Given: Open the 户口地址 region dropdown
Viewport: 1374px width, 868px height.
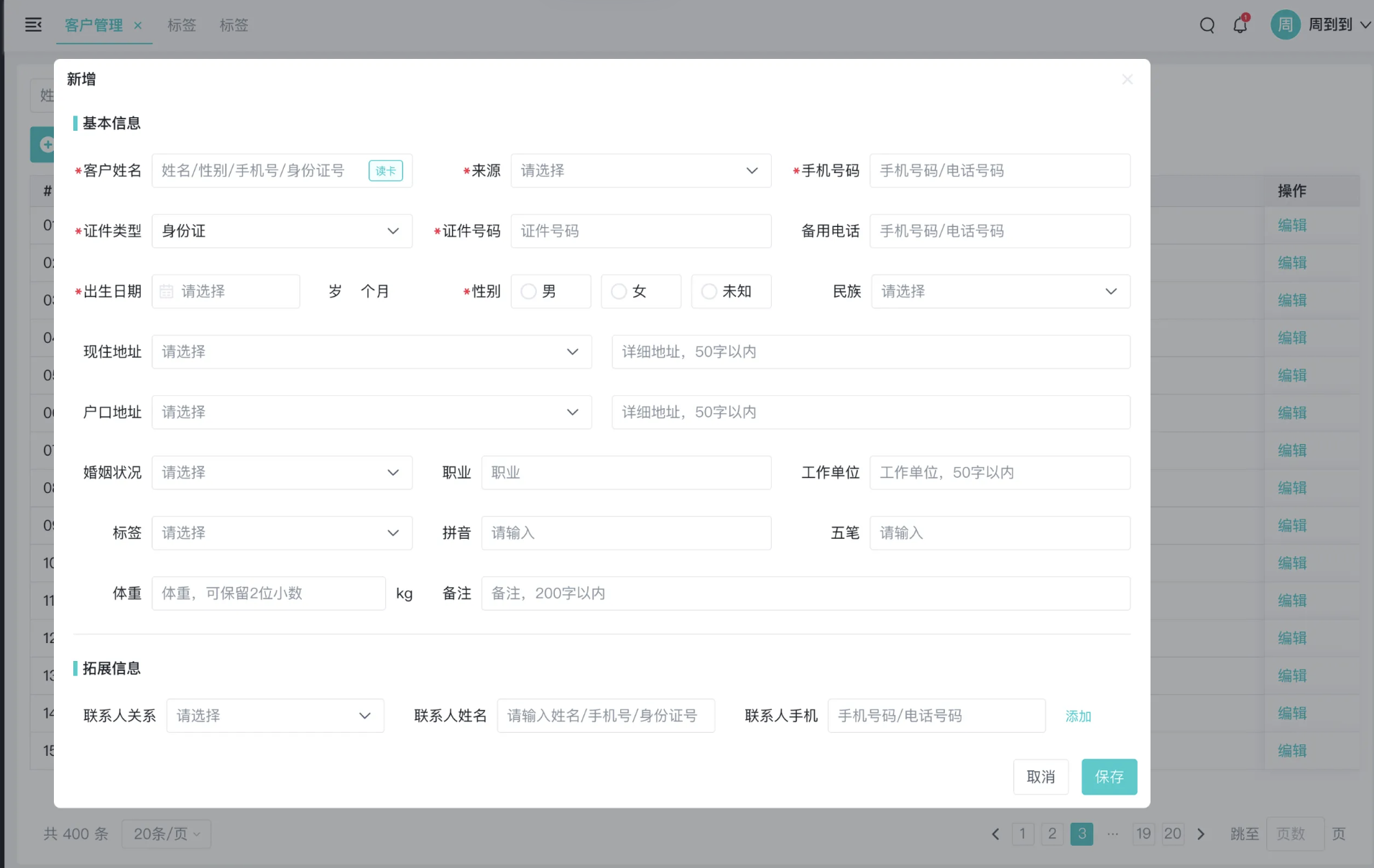Looking at the screenshot, I should [372, 412].
